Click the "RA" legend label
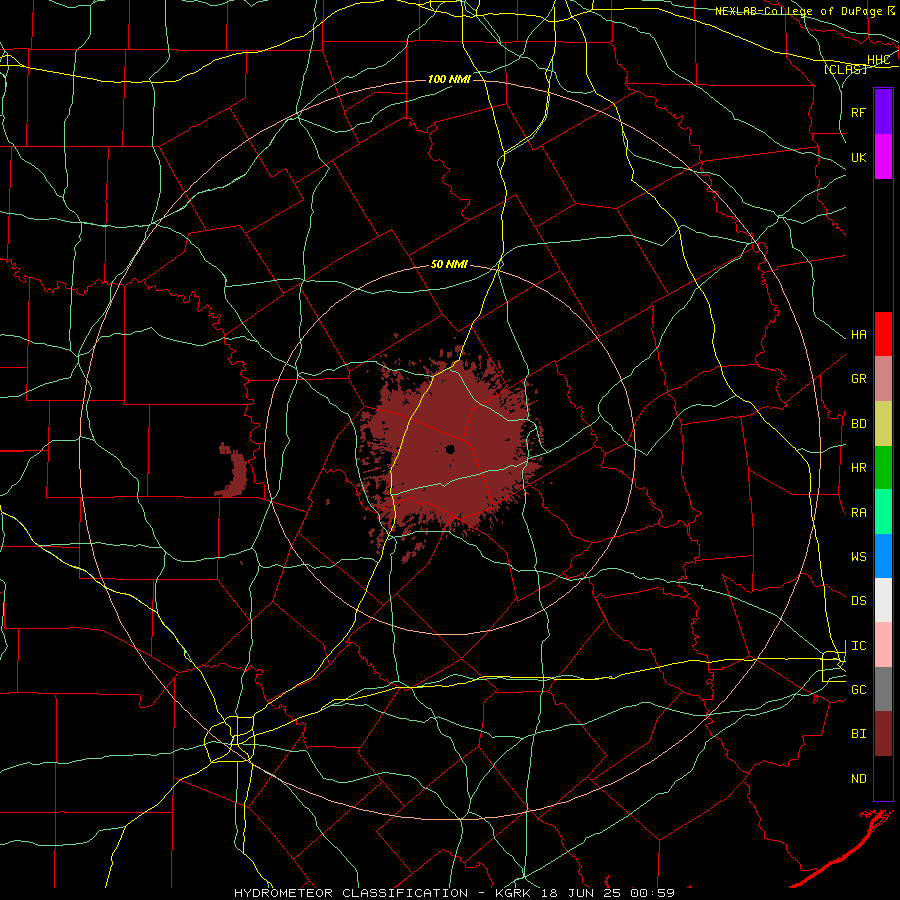This screenshot has height=900, width=900. click(859, 512)
